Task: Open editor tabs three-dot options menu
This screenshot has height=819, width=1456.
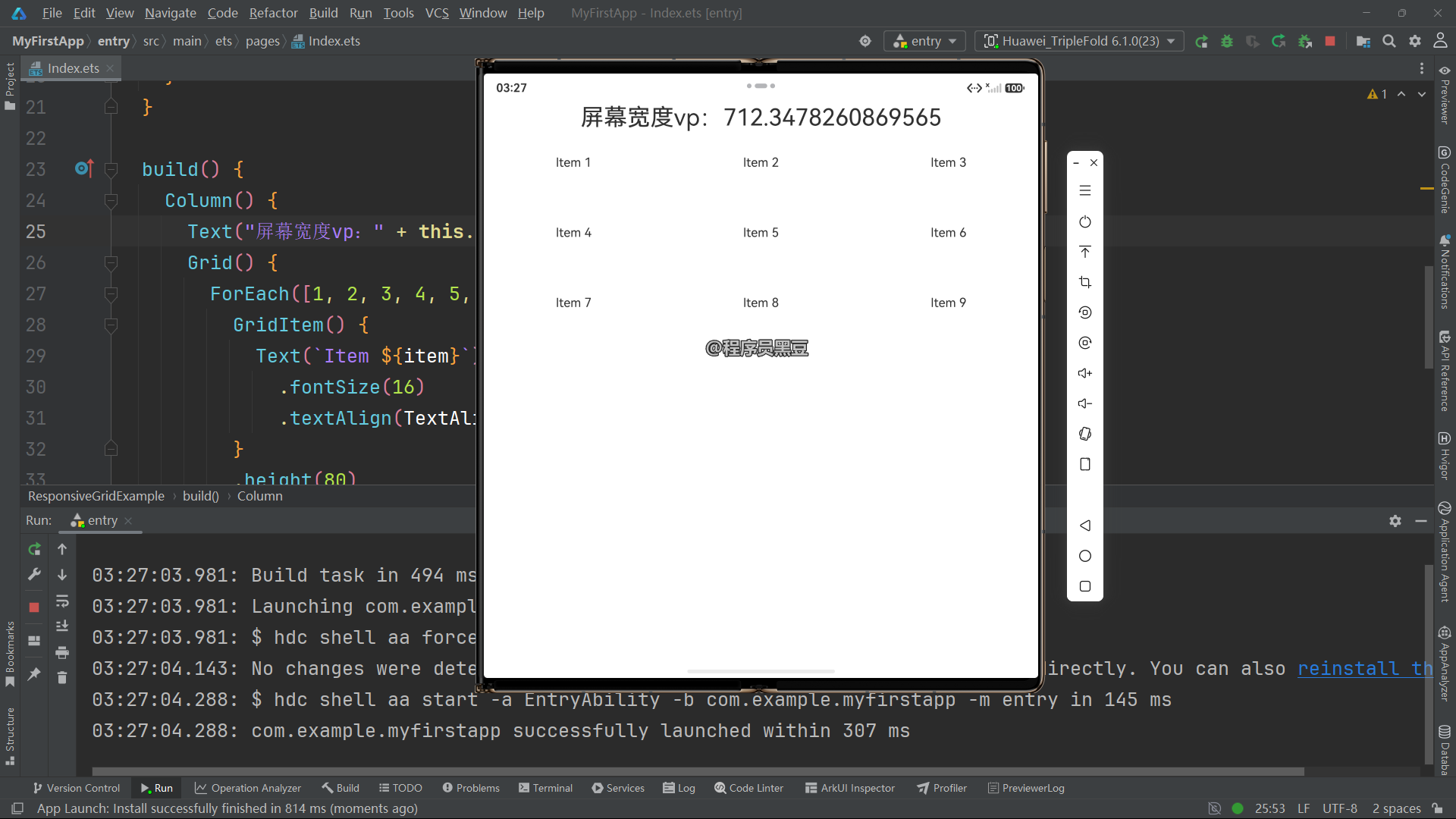Action: 1422,68
